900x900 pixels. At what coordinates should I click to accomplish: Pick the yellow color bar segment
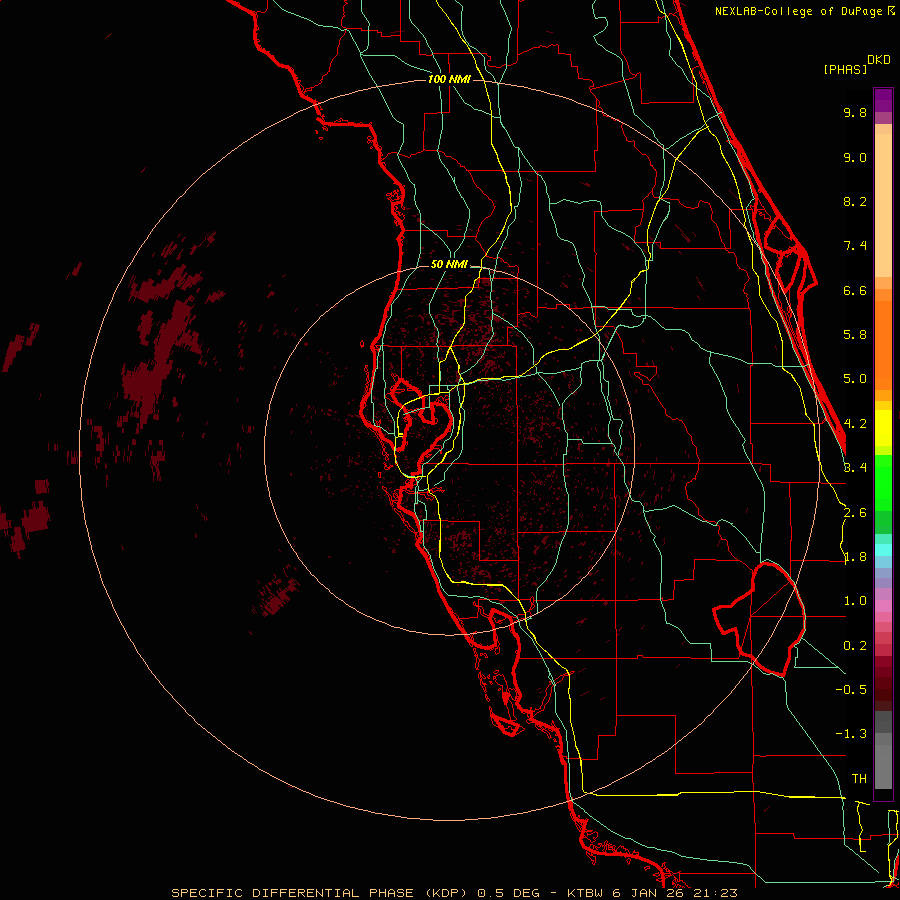[883, 428]
